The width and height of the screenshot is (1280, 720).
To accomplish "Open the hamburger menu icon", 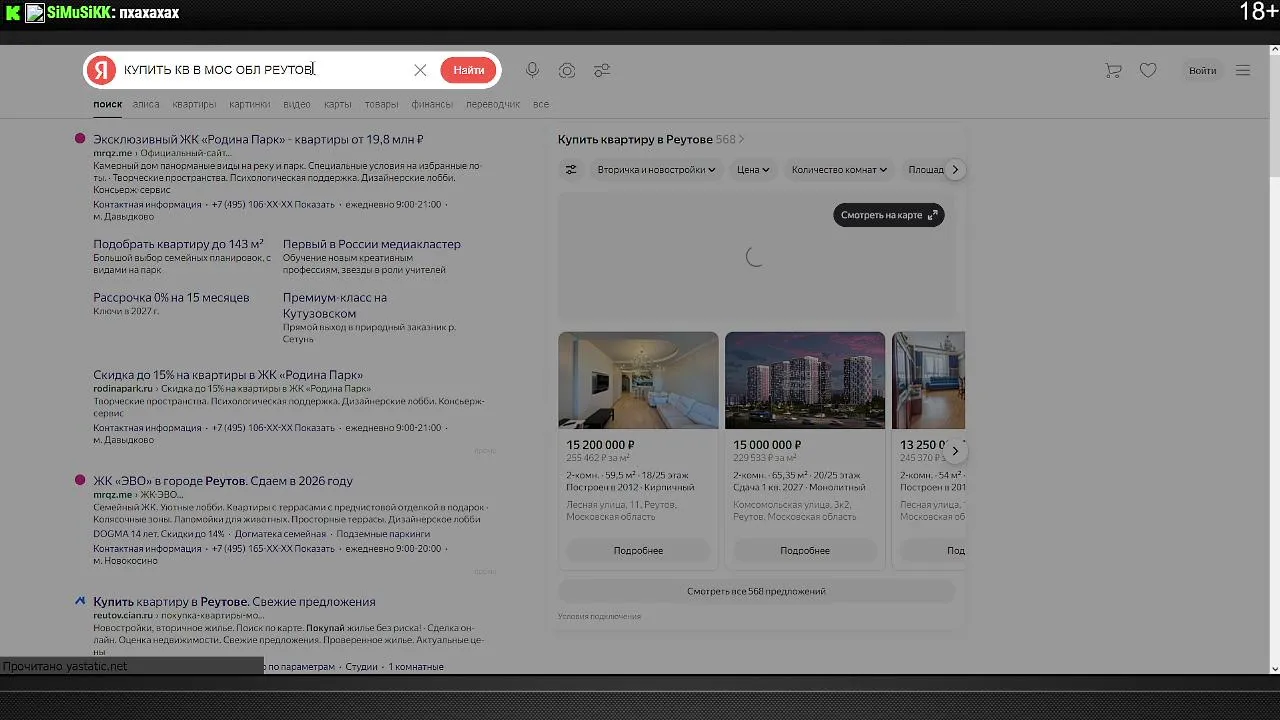I will (1243, 70).
